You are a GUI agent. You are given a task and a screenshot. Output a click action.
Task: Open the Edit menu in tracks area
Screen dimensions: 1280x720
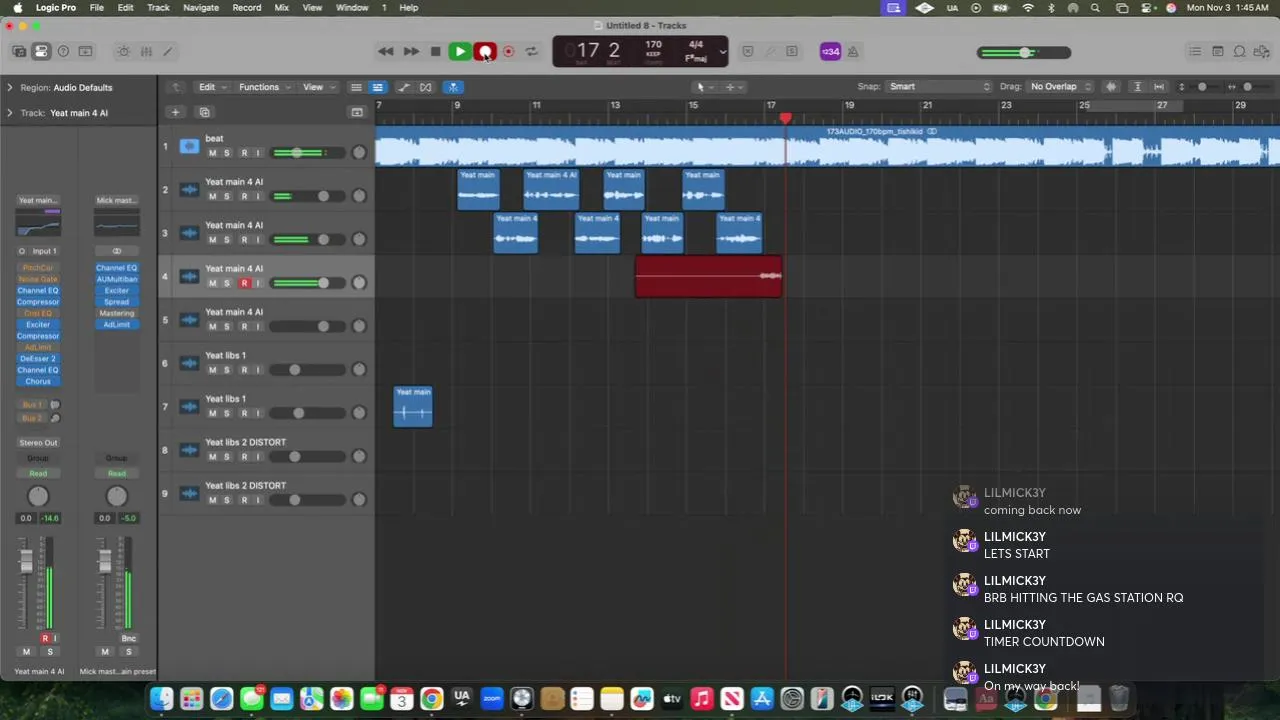[x=211, y=87]
